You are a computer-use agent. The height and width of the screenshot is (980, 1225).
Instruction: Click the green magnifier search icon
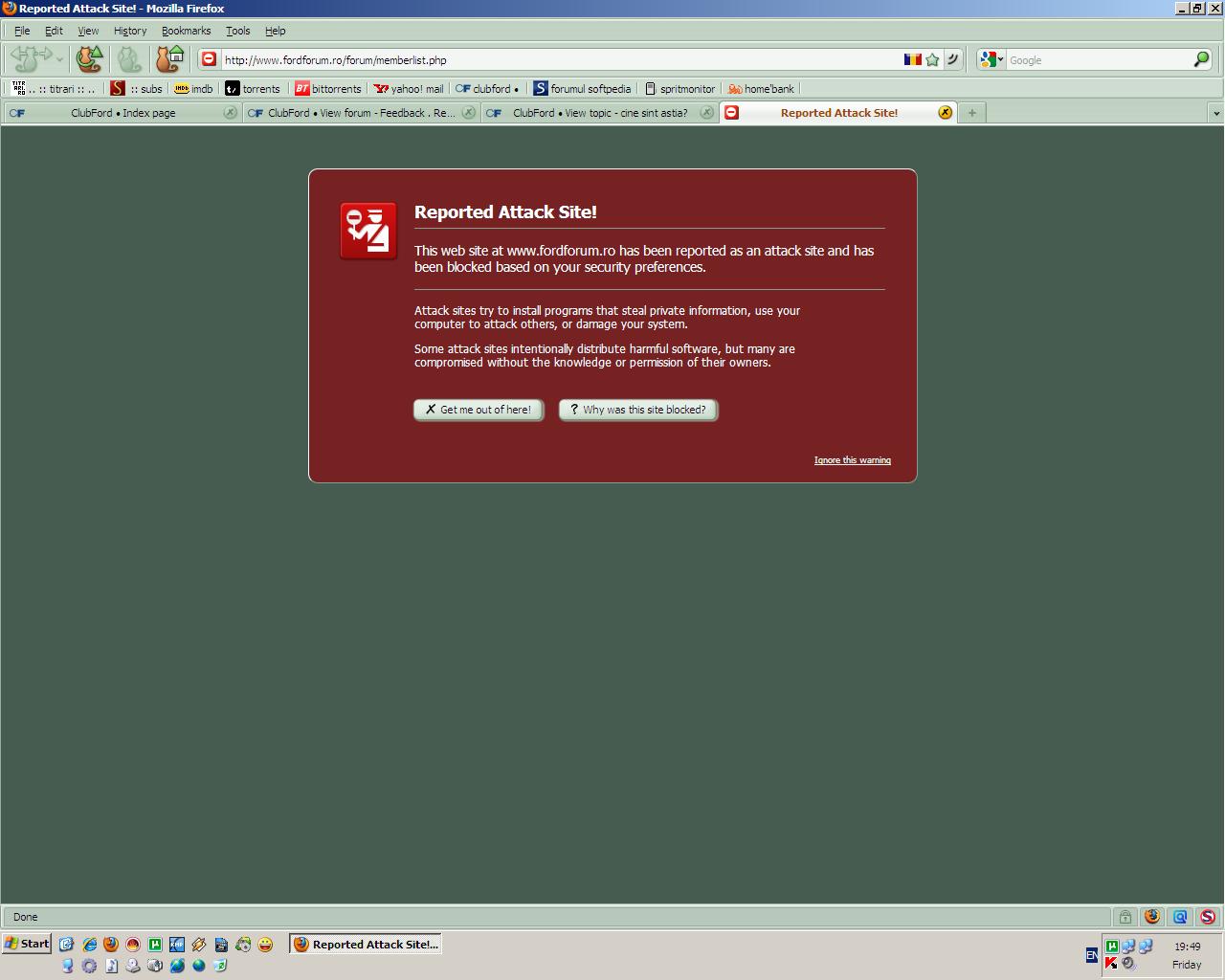coord(1201,59)
